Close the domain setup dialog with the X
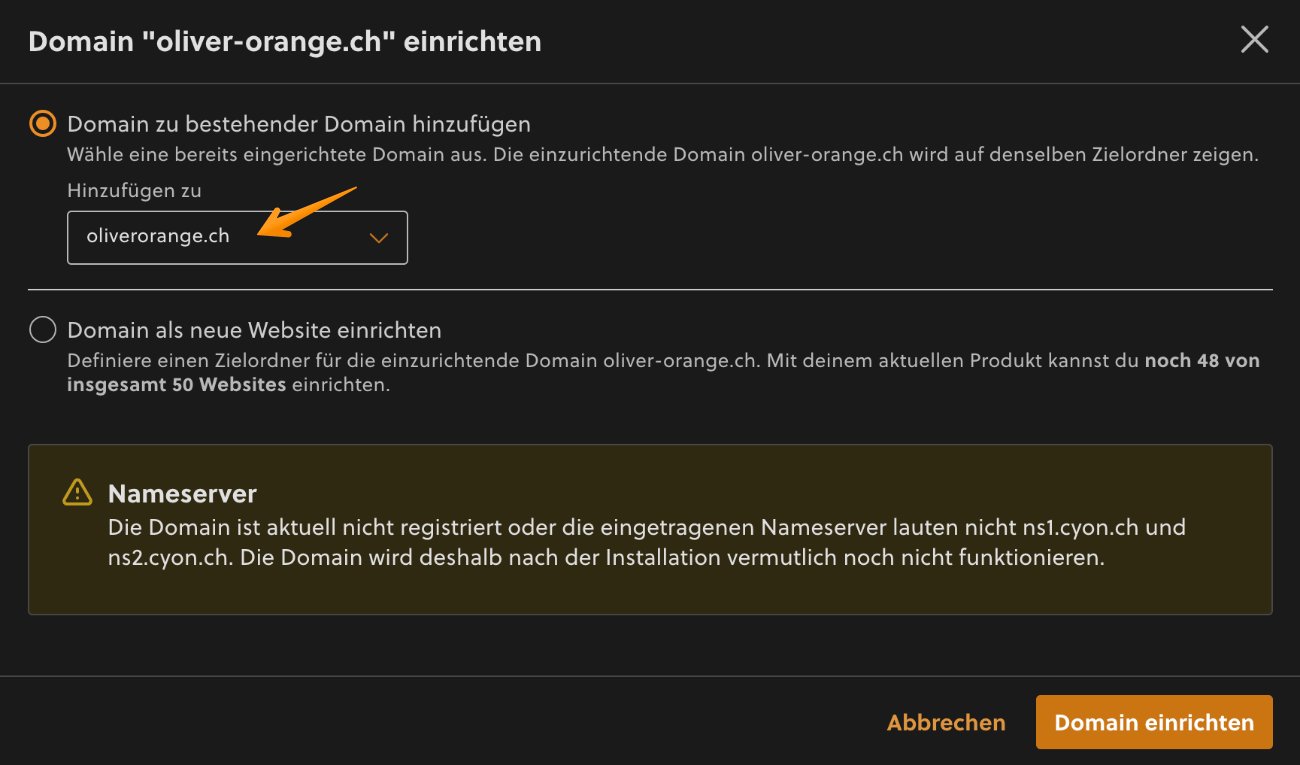Viewport: 1300px width, 765px height. coord(1254,40)
